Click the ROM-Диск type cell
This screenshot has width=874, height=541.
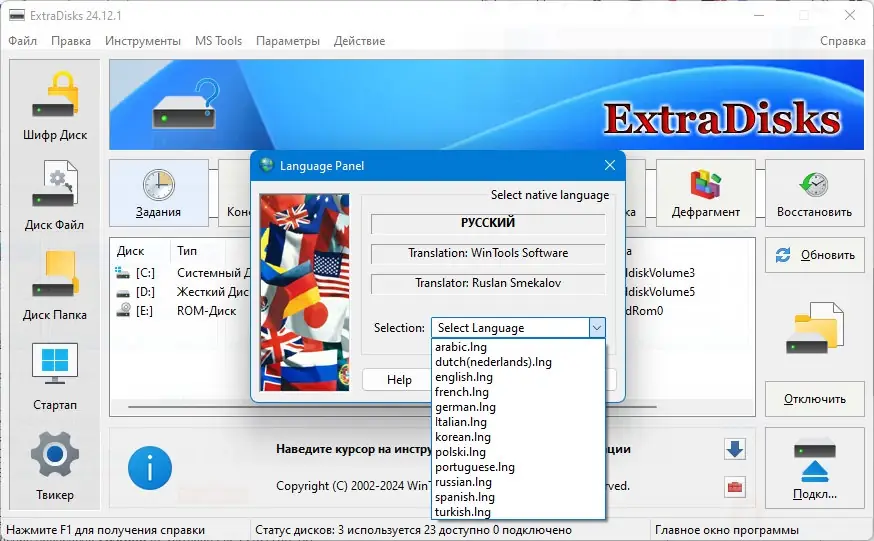[207, 310]
